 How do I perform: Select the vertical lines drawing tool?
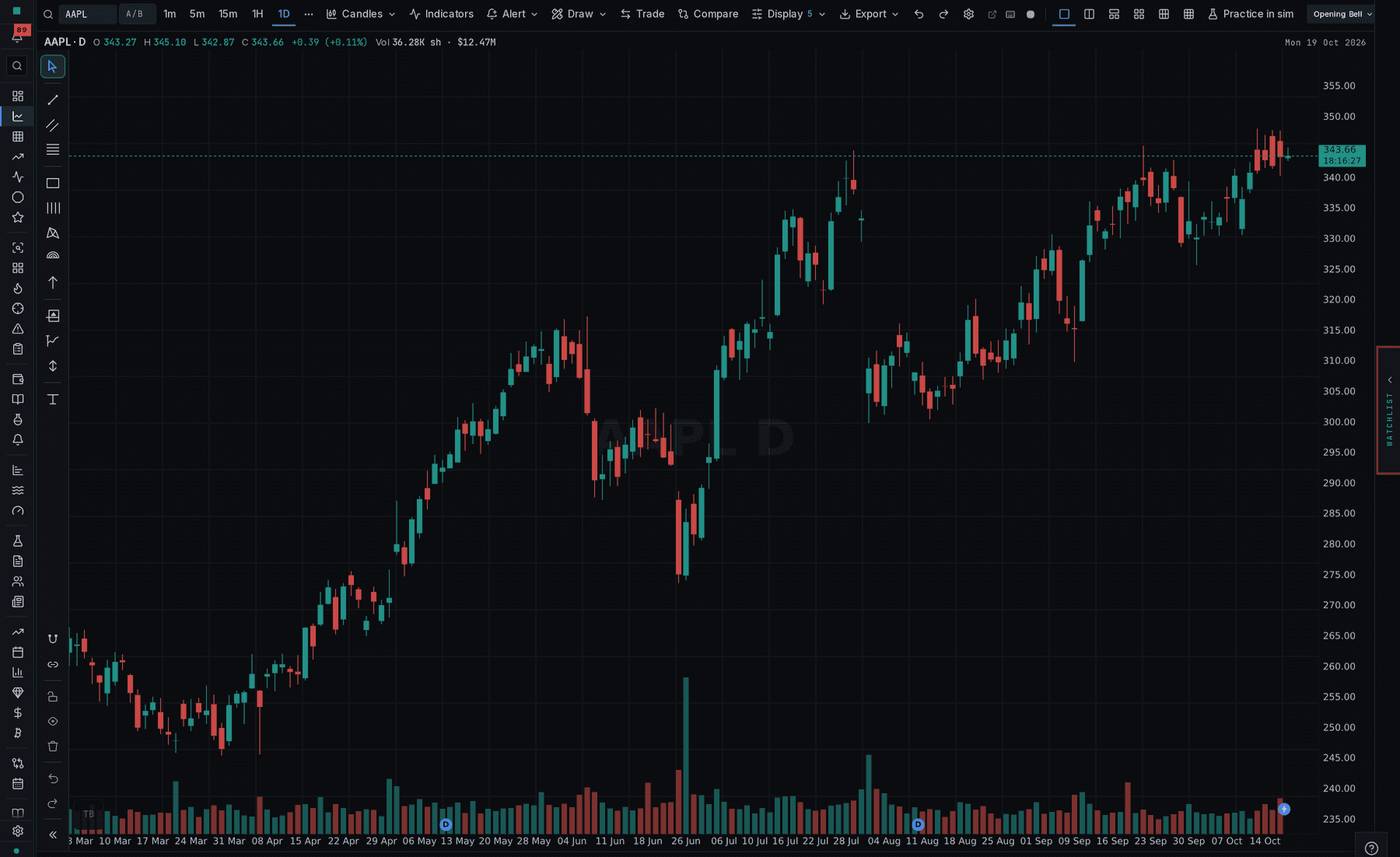53,208
